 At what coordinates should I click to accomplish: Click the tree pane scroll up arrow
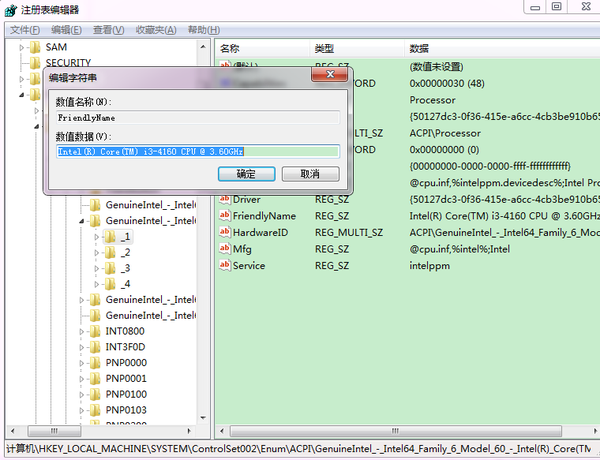(203, 47)
